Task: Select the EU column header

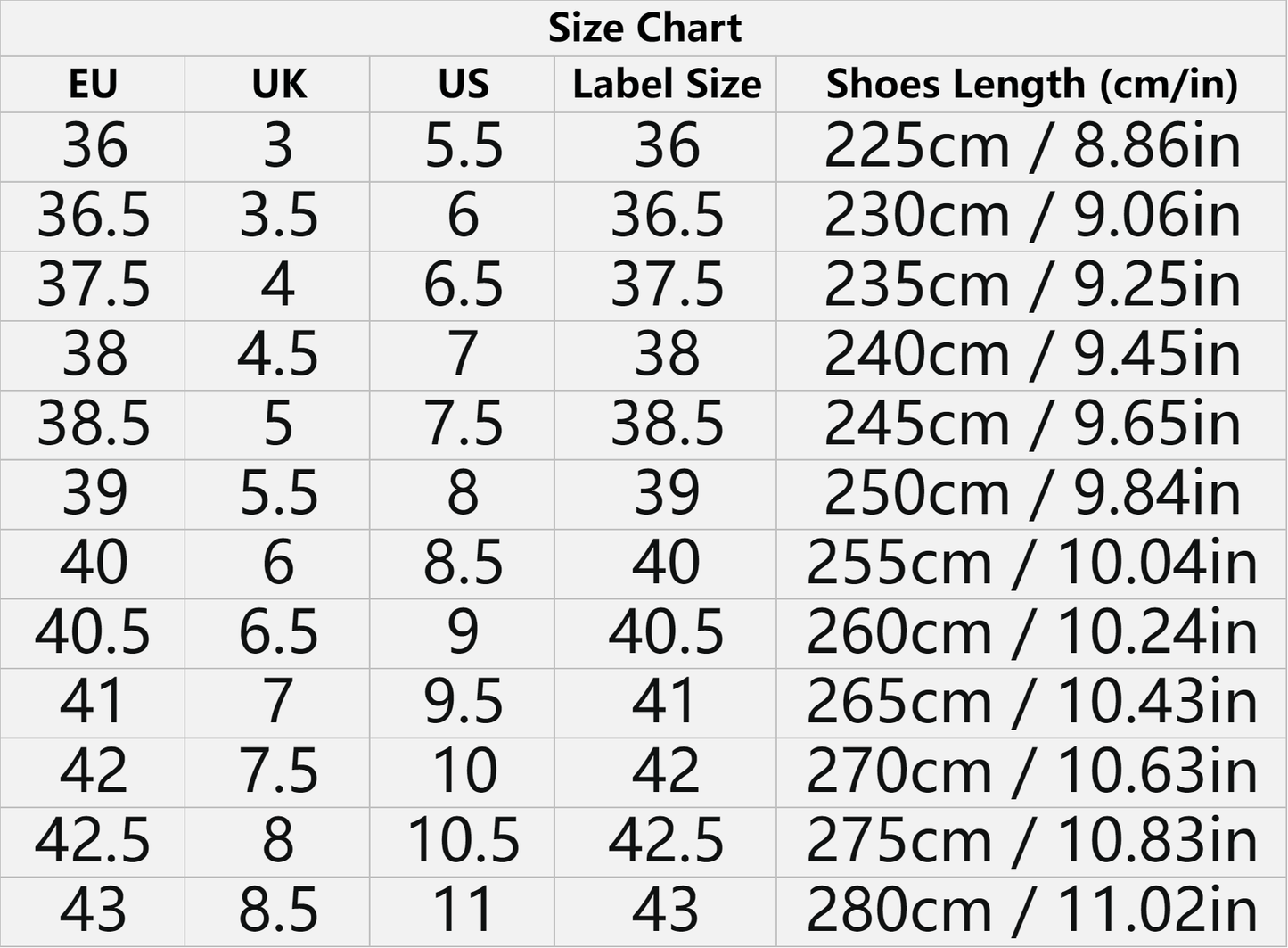Action: click(x=93, y=85)
